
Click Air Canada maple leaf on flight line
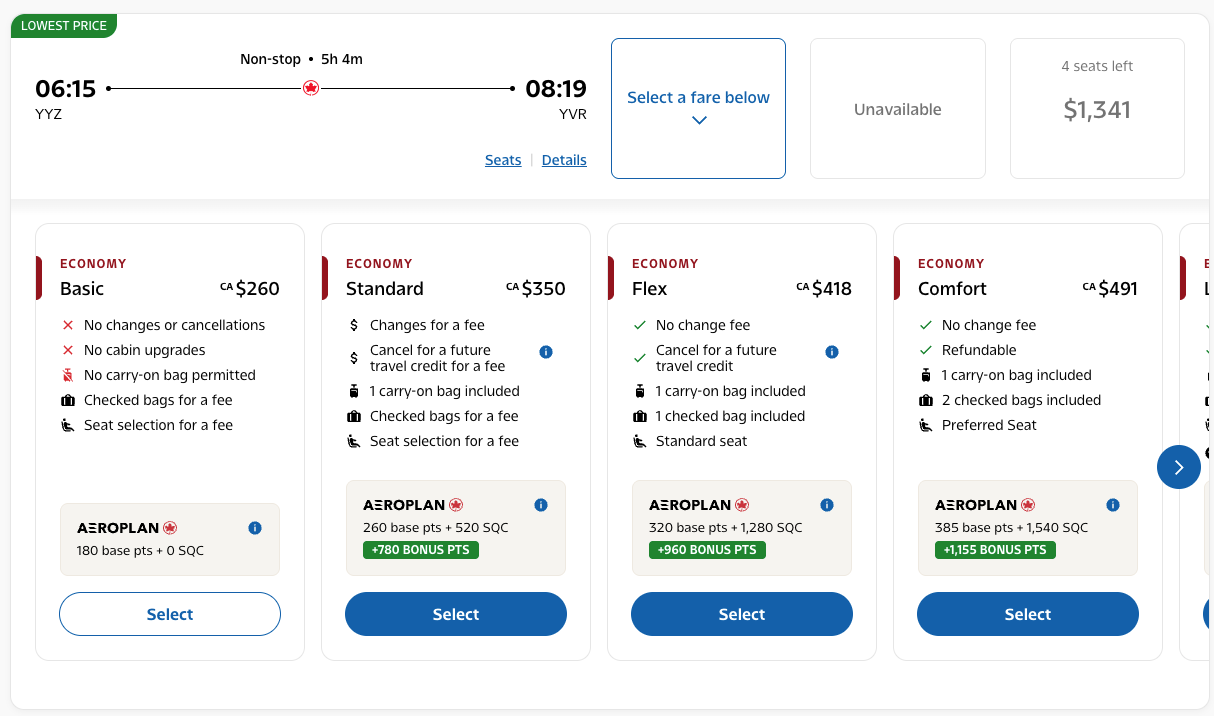tap(311, 88)
